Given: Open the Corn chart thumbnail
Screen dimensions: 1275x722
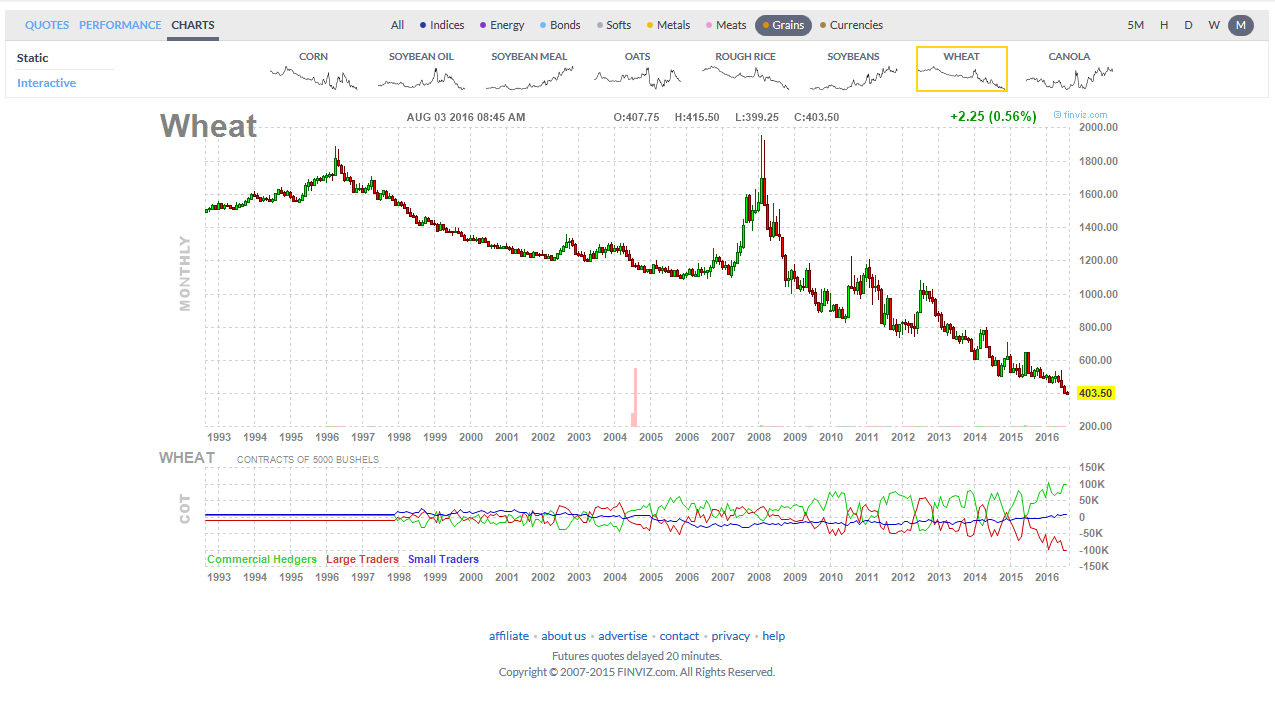Looking at the screenshot, I should pyautogui.click(x=313, y=70).
